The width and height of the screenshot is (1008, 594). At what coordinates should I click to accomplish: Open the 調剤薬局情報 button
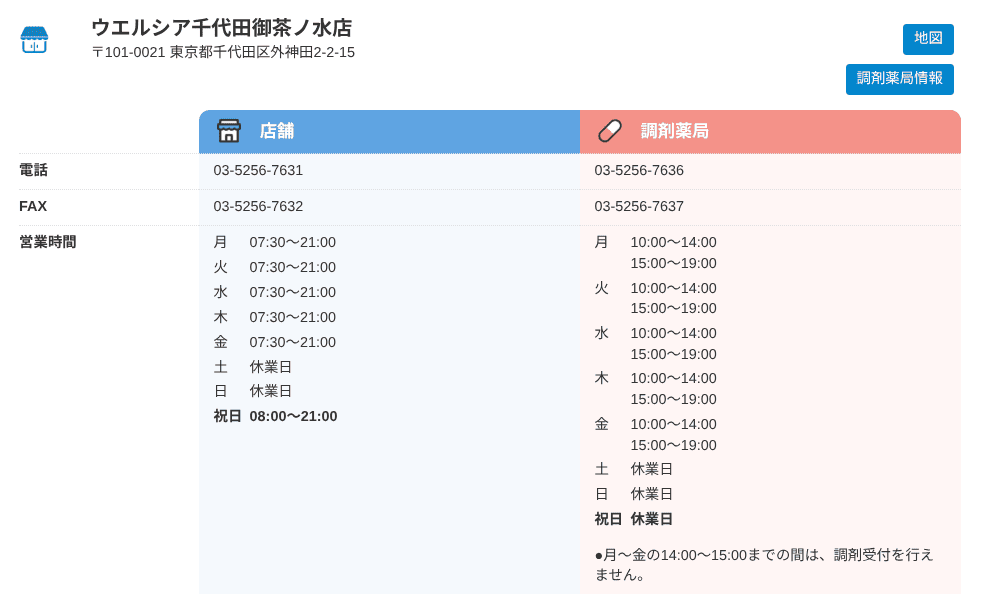tap(899, 79)
